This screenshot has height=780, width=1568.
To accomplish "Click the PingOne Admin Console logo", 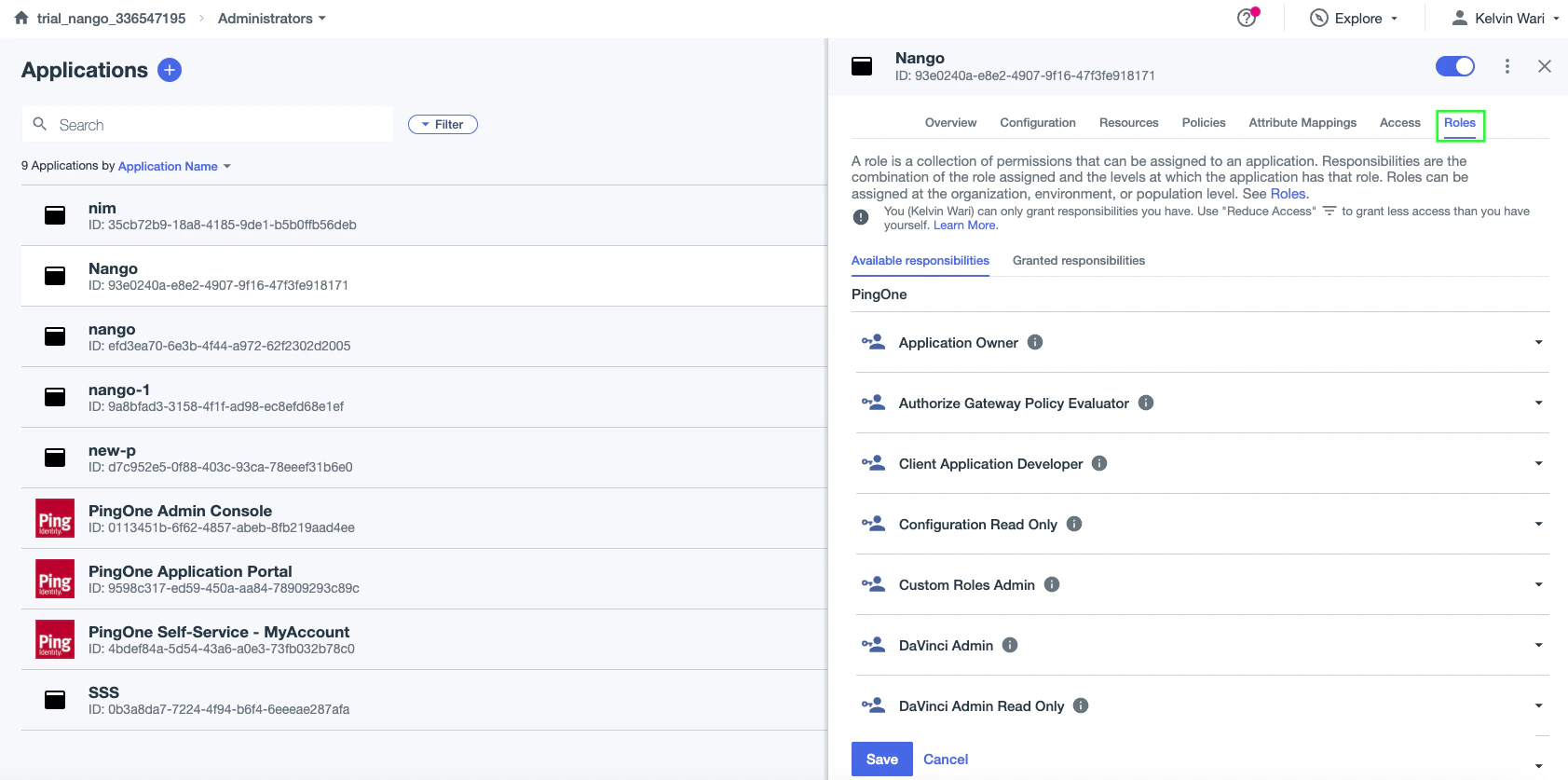I will point(55,518).
